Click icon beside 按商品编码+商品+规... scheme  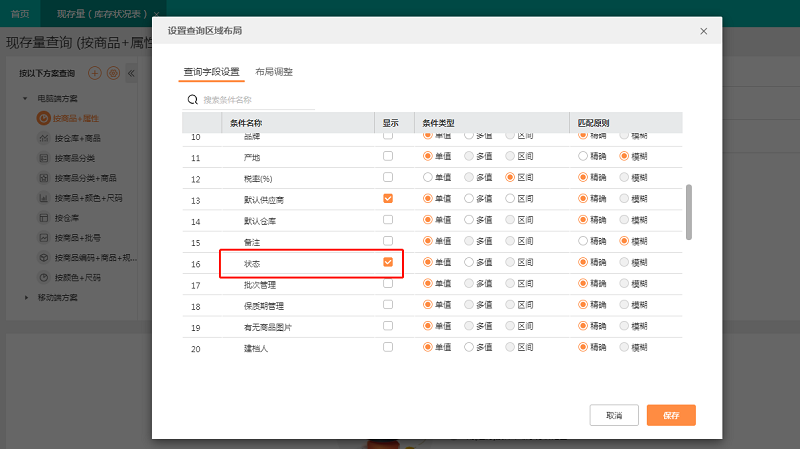coord(44,258)
